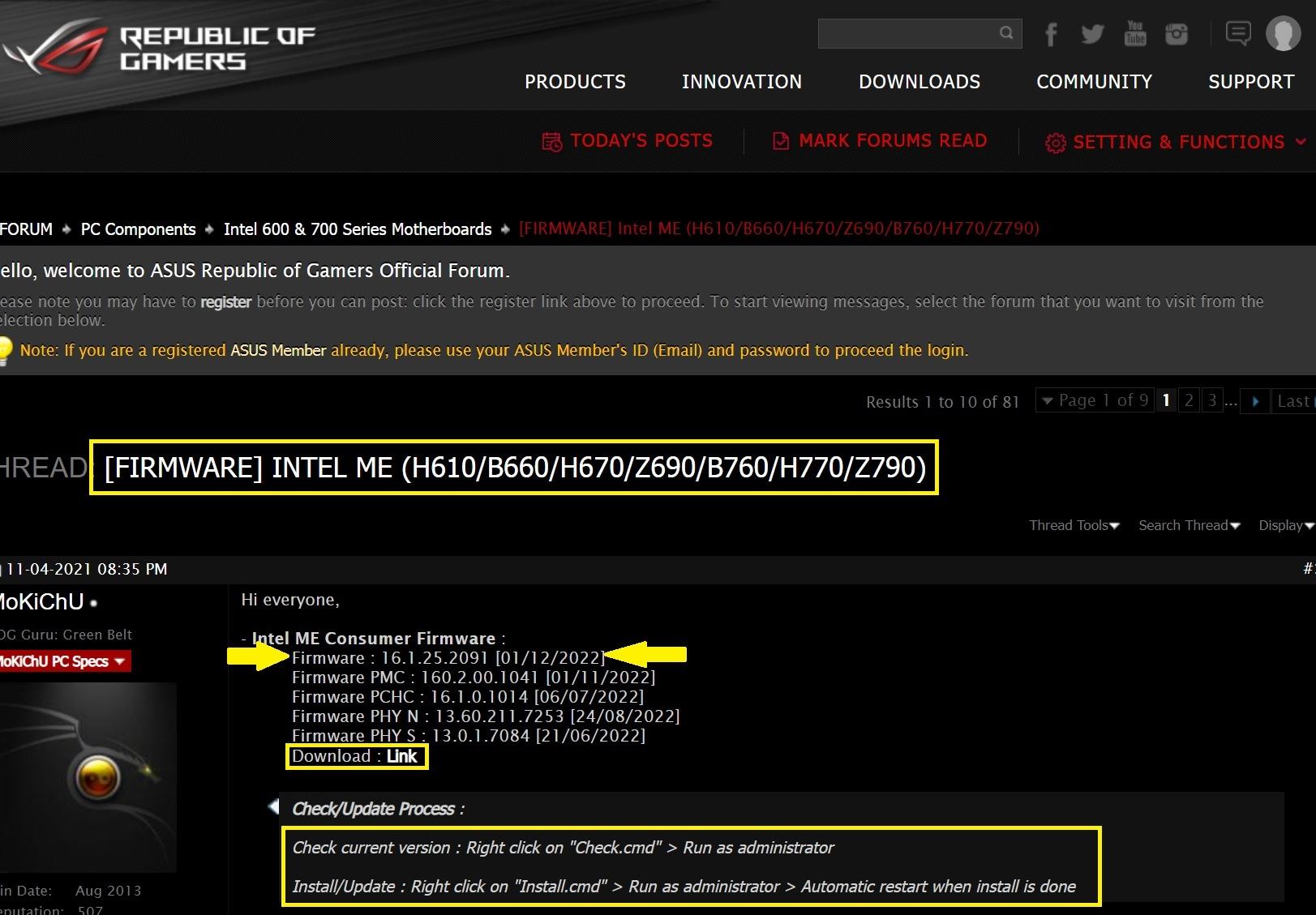Open the DOWNLOADS menu
1316x915 pixels.
[x=919, y=82]
